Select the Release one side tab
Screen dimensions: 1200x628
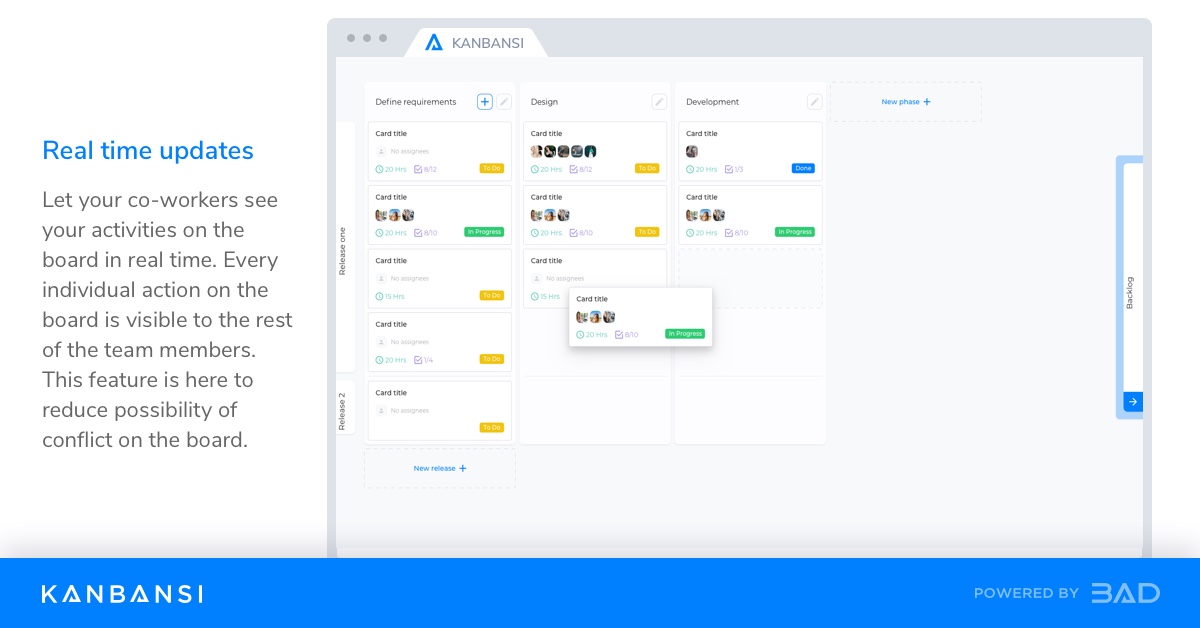(345, 247)
